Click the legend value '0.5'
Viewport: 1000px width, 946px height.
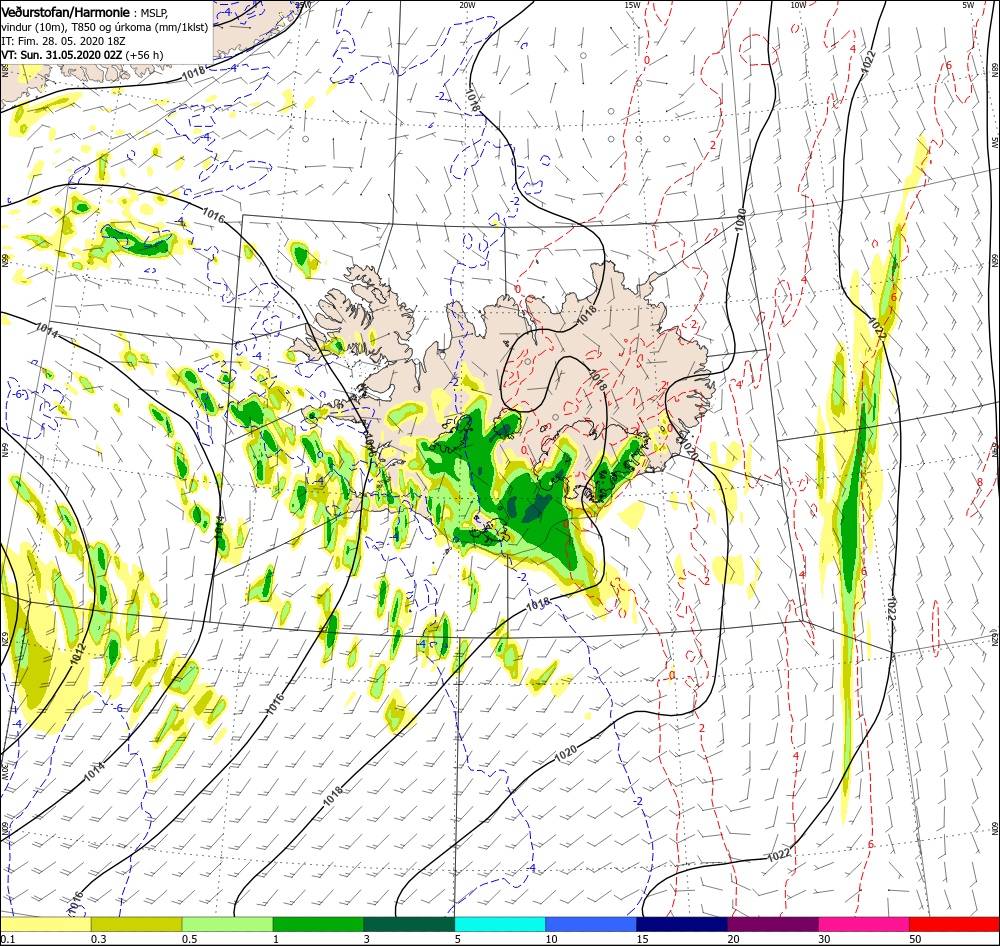tap(189, 939)
